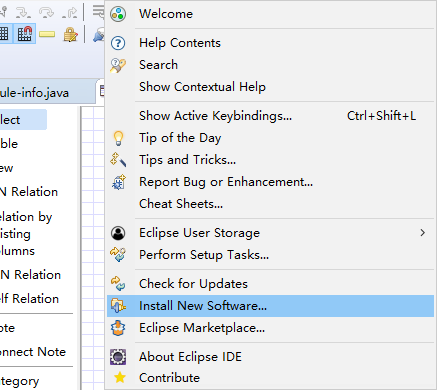The image size is (437, 390).
Task: Toggle snap to grid magnet button
Action: click(25, 34)
